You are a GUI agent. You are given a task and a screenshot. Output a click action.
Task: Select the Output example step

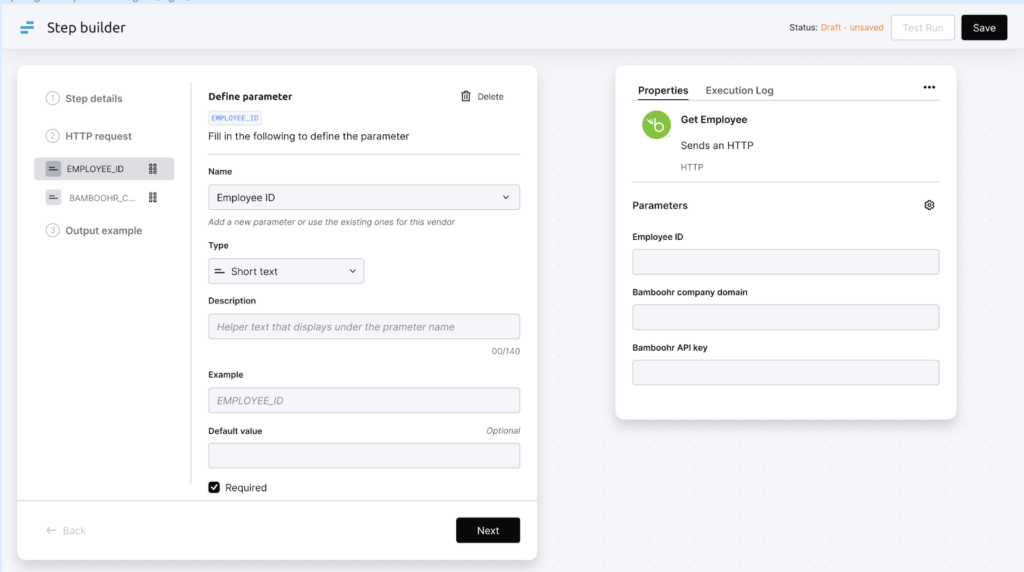[x=103, y=231]
